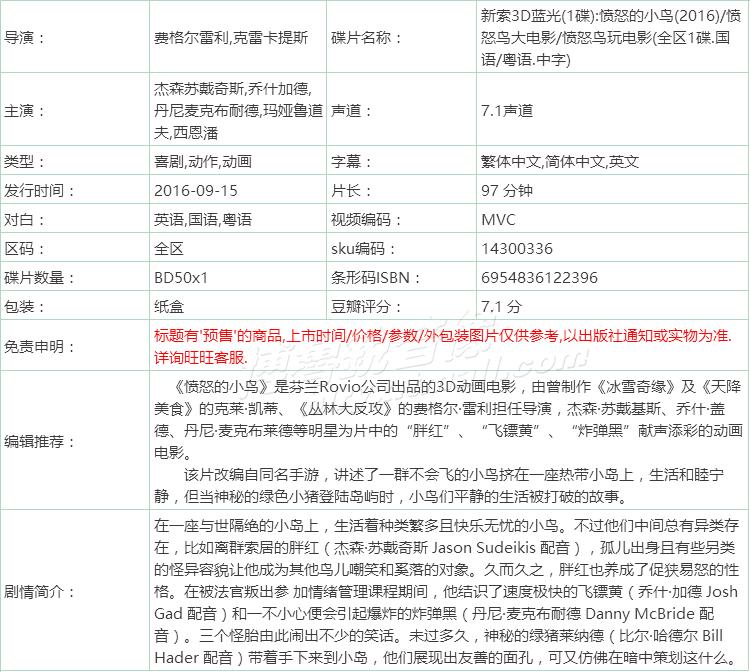Select the cast list starting 杰森苏戴奇斯

pos(238,111)
